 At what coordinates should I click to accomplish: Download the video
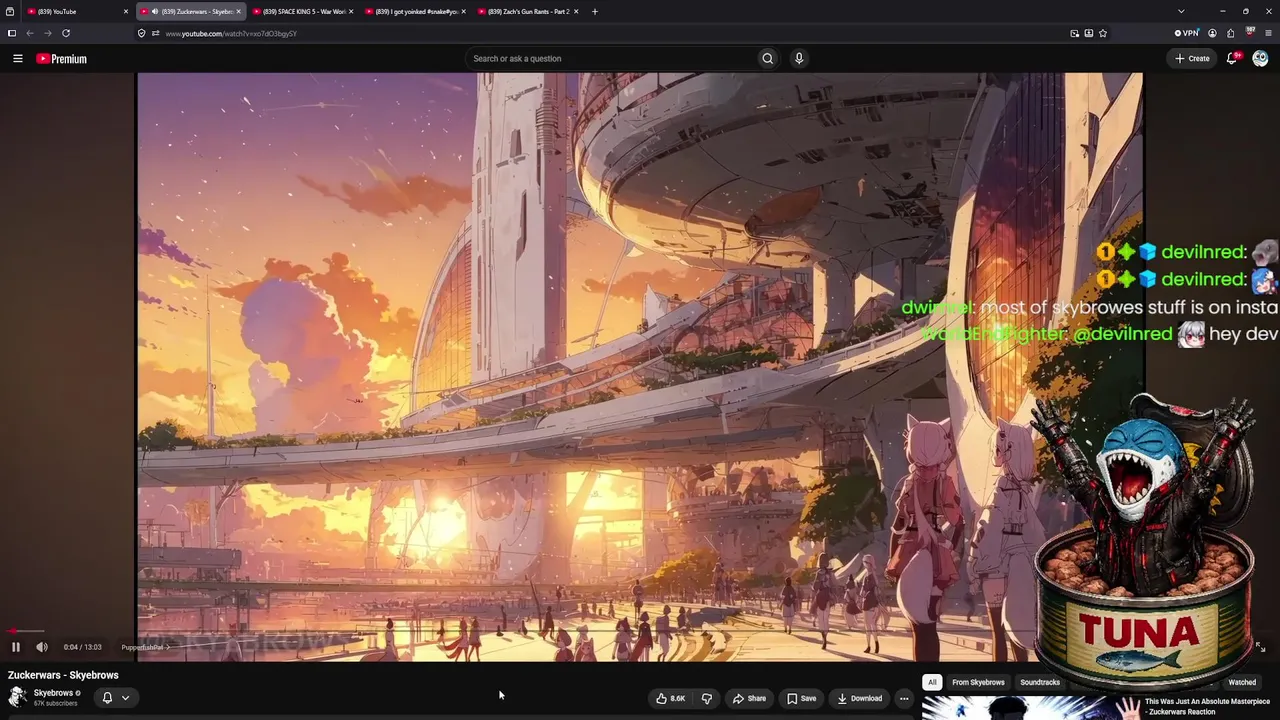(x=860, y=698)
